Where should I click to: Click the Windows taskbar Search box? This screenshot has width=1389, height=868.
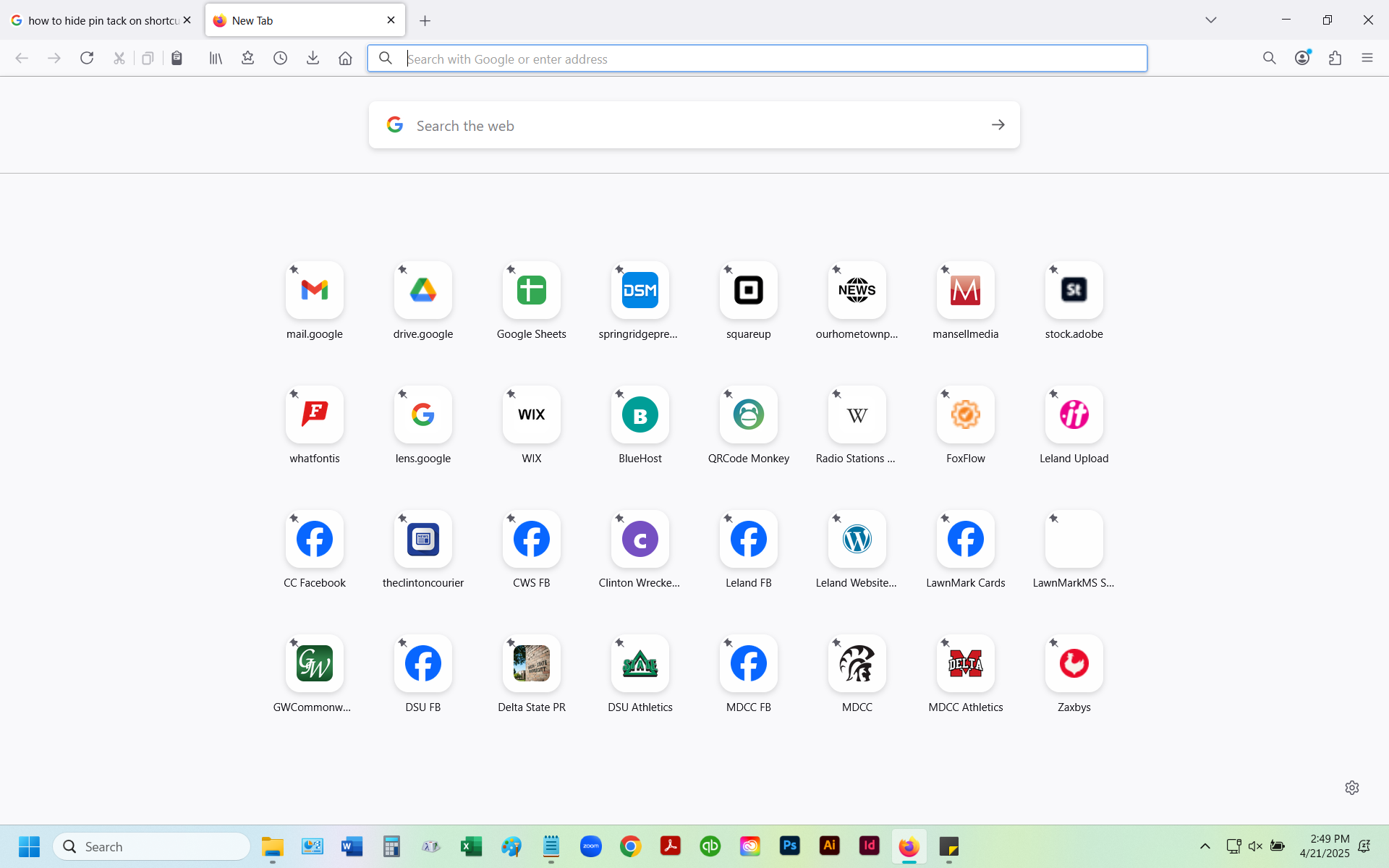[151, 846]
